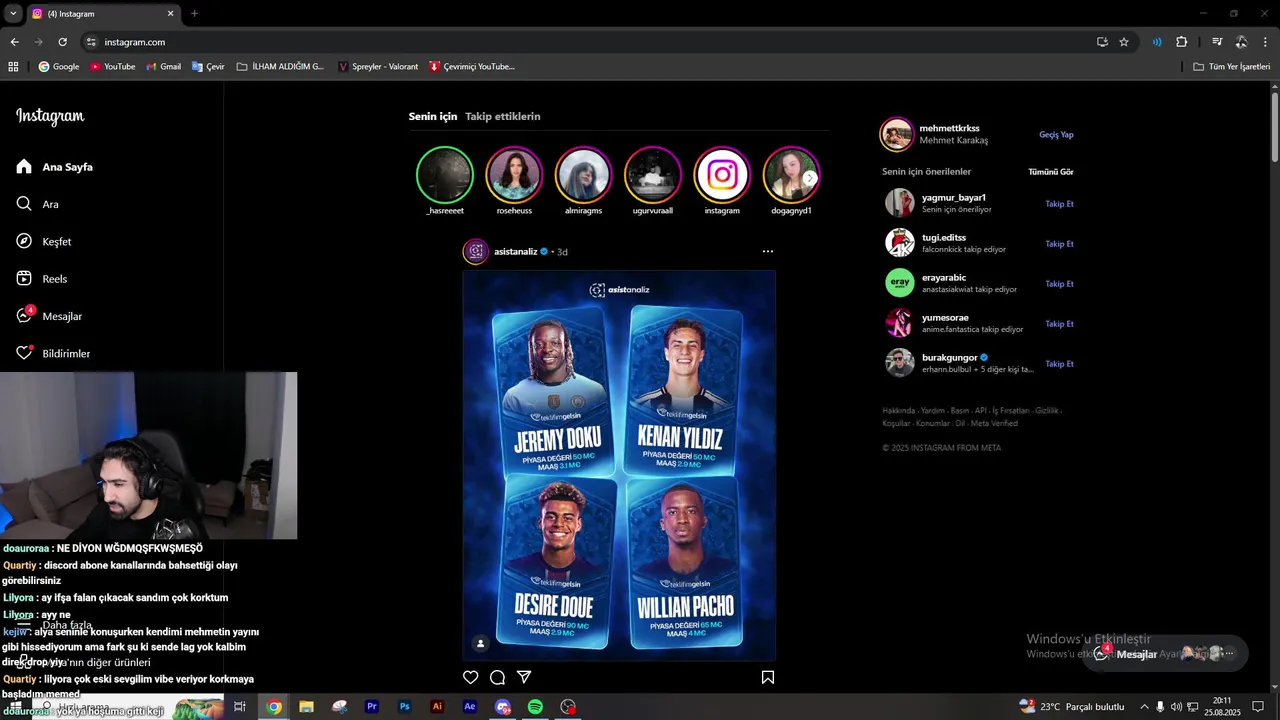Open Premiere Pro from the taskbar
1280x720 pixels.
pos(372,706)
